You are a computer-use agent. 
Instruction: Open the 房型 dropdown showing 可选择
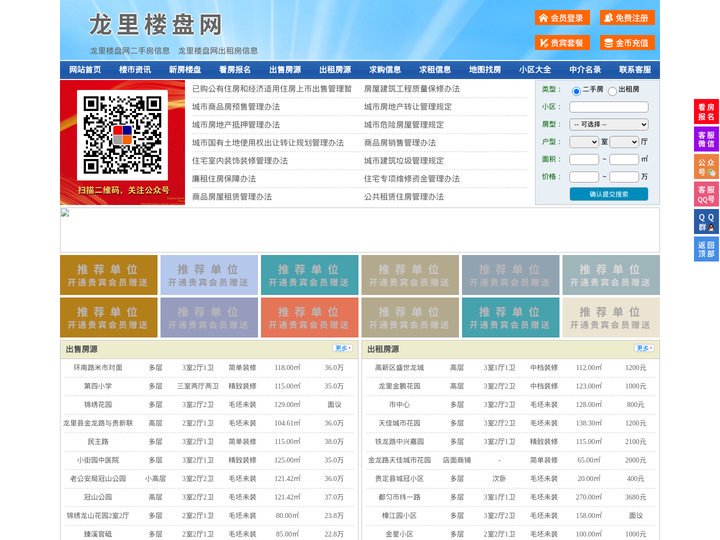pos(609,124)
